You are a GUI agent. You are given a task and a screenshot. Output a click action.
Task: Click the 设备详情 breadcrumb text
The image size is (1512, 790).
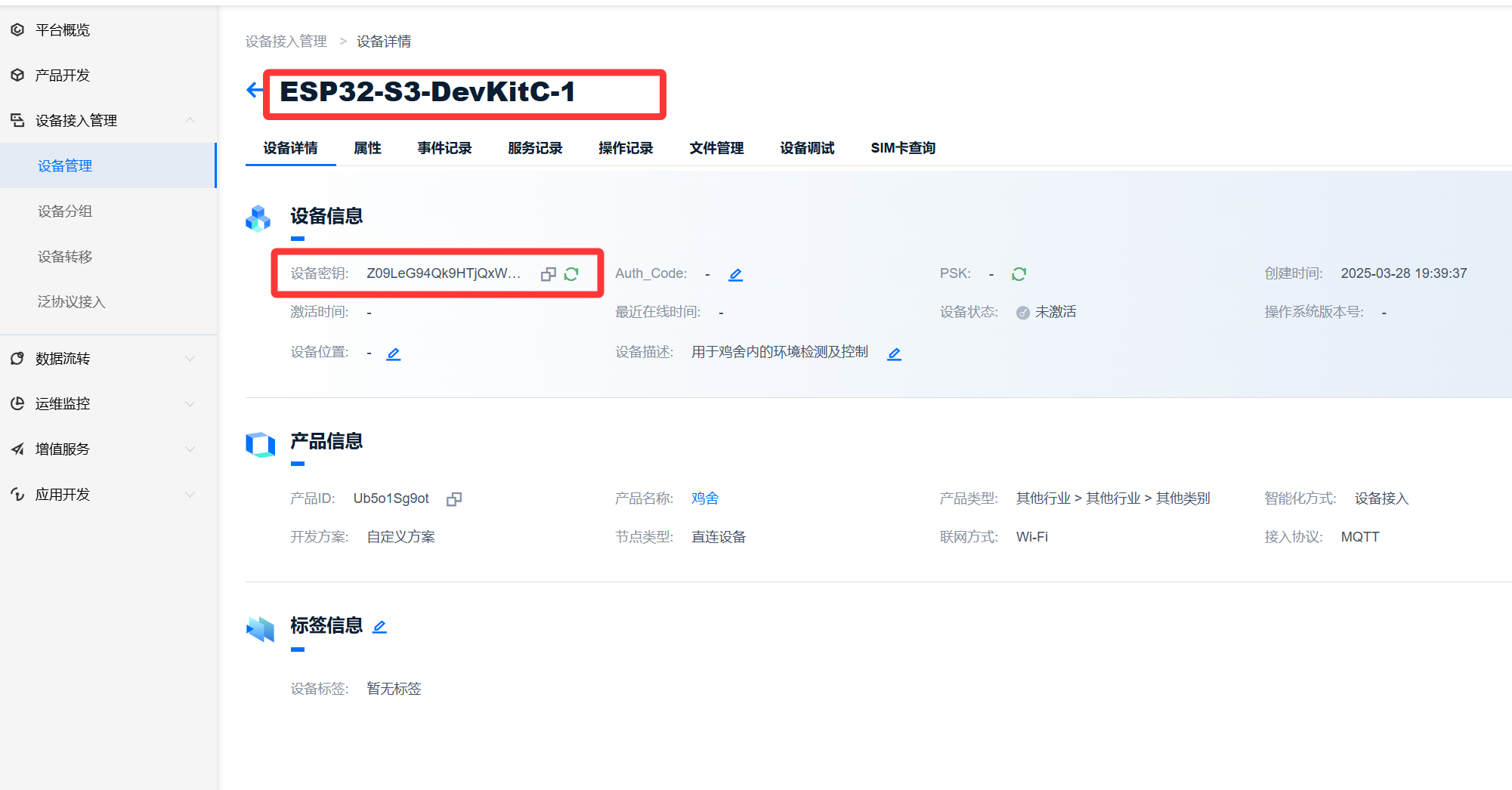[384, 42]
